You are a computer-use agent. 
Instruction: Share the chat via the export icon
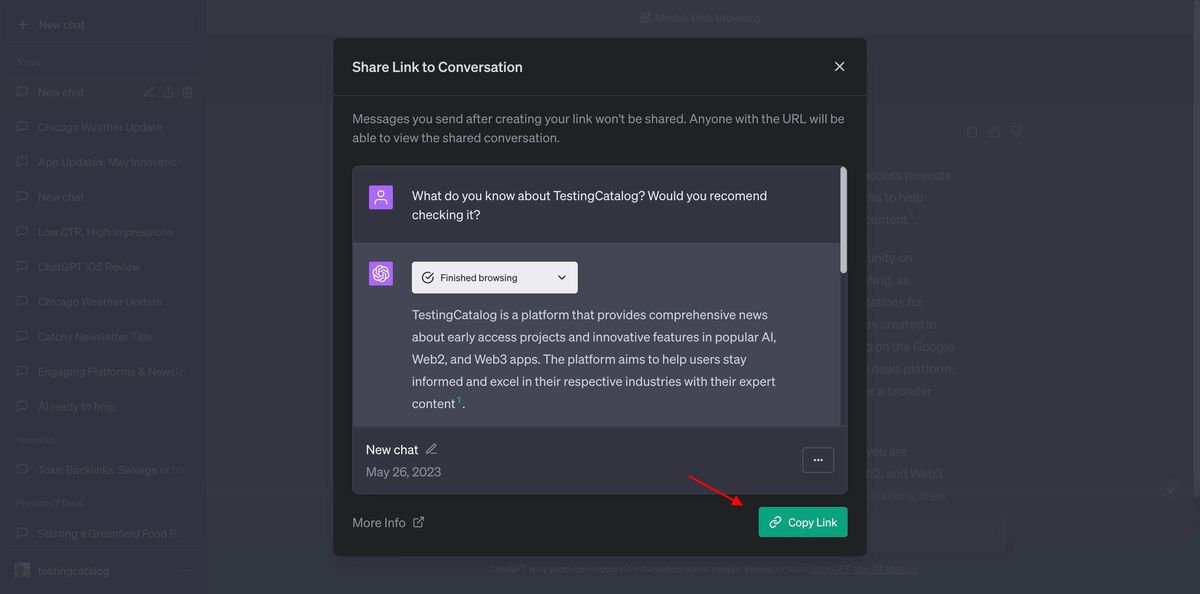click(168, 91)
